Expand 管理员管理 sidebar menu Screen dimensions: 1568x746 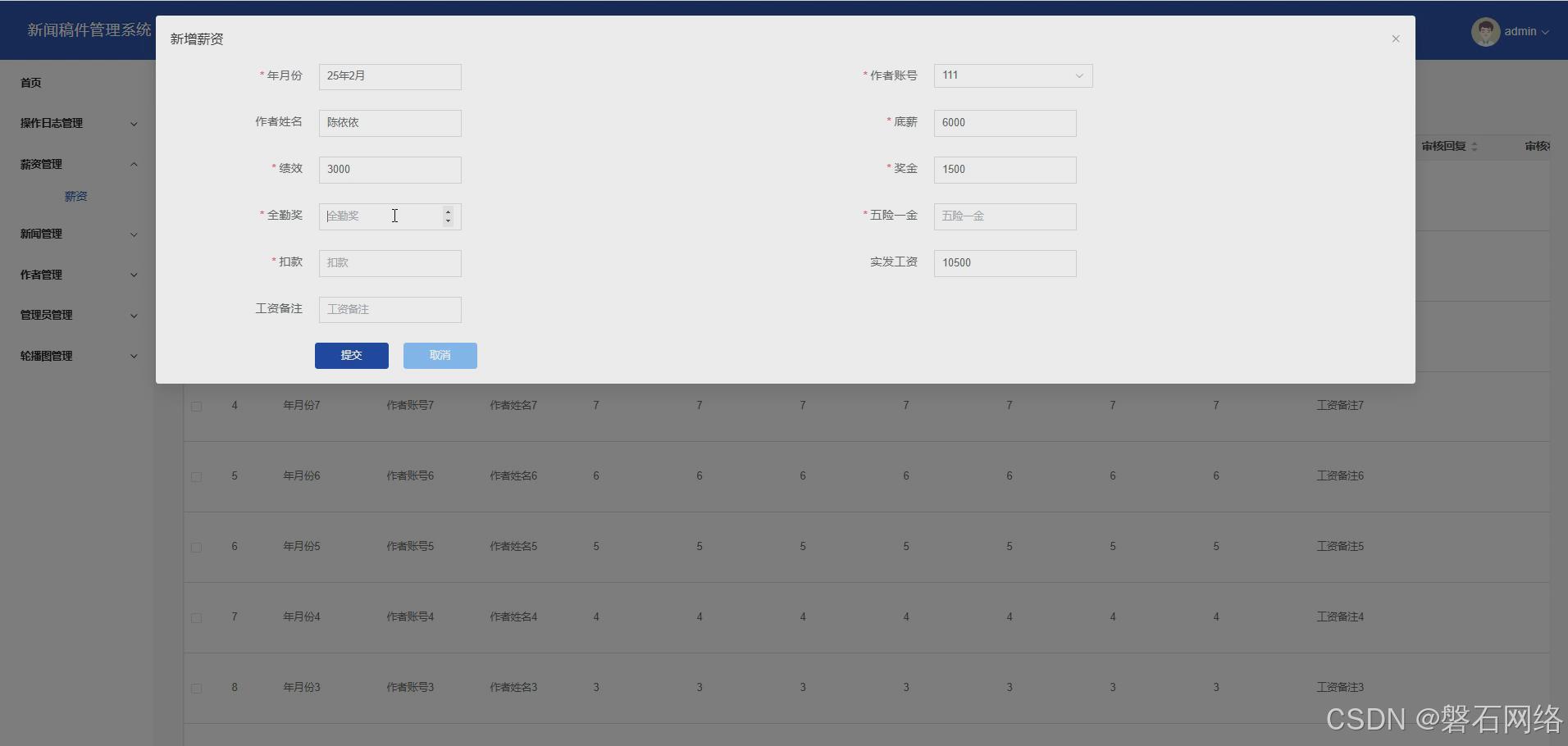[x=78, y=316]
